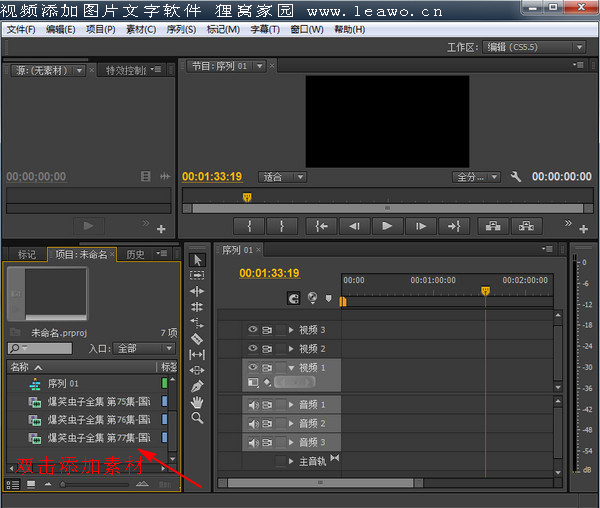This screenshot has width=600, height=508.
Task: Switch to the 历史 tab
Action: pos(135,254)
